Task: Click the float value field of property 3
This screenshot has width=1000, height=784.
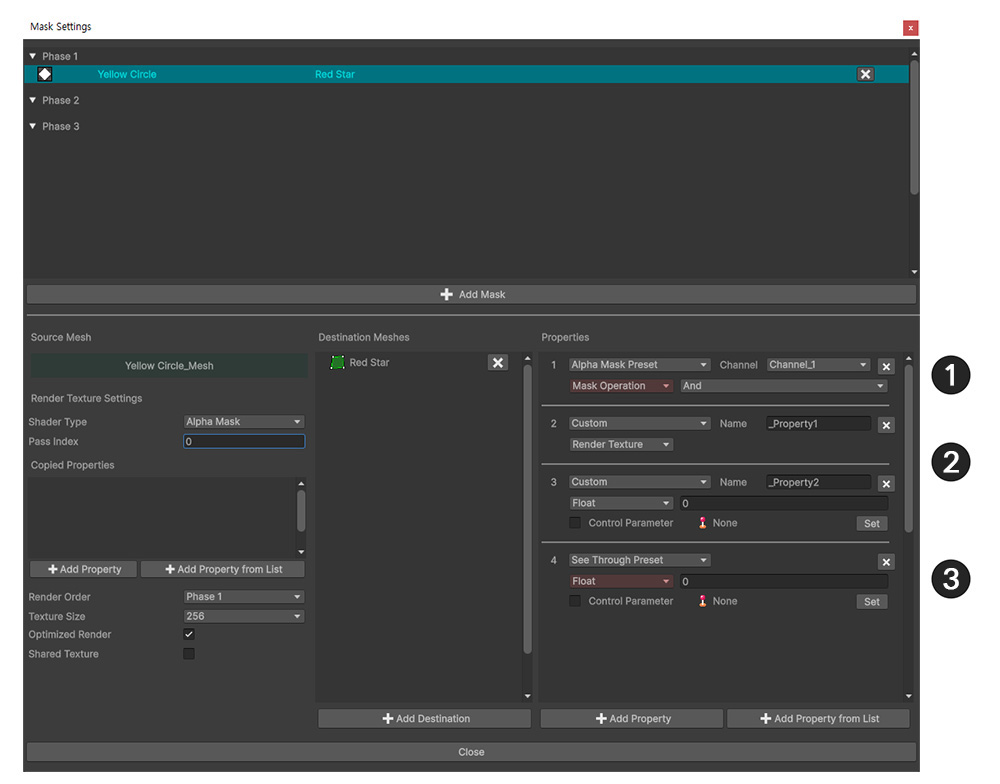Action: [x=784, y=503]
